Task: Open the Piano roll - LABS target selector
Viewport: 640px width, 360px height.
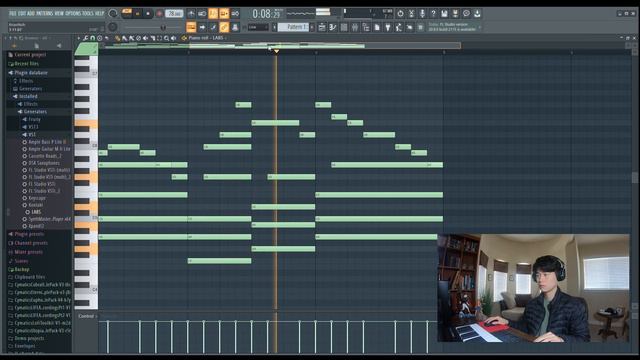Action: tap(206, 38)
